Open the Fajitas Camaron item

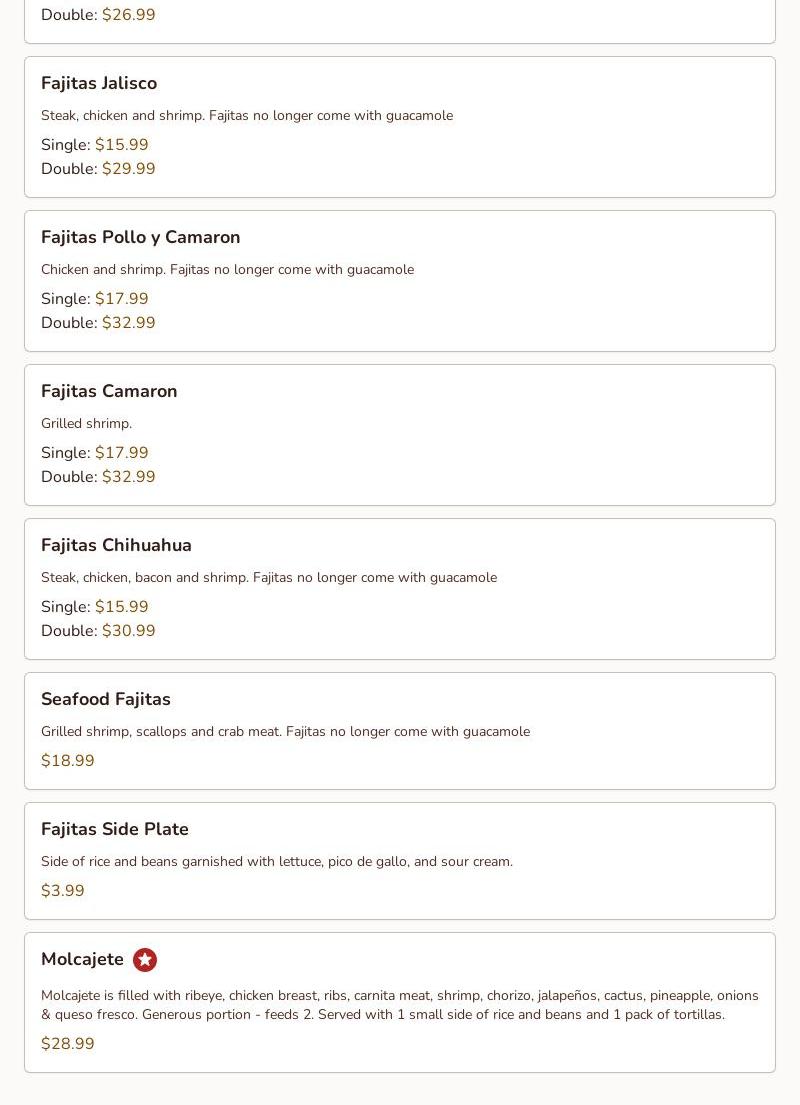click(x=400, y=435)
